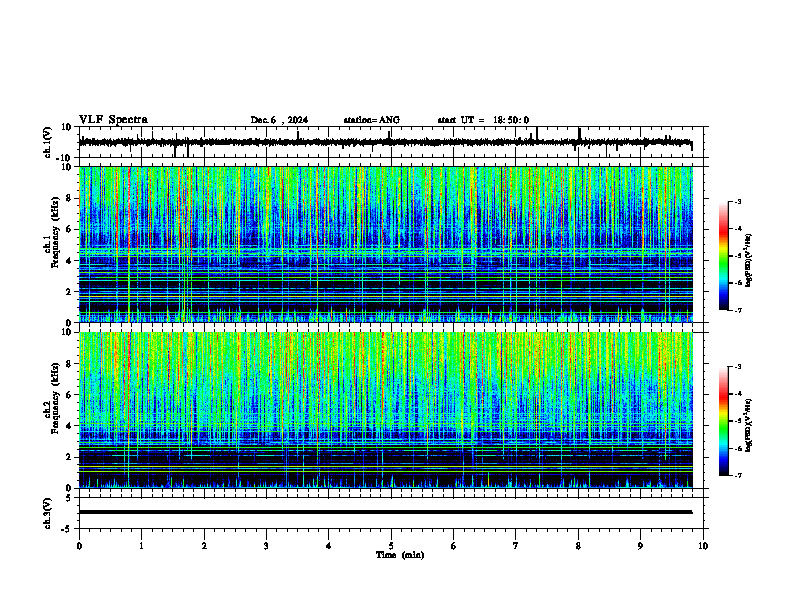Click time axis tick label "1"
792x612 pixels.
(141, 546)
